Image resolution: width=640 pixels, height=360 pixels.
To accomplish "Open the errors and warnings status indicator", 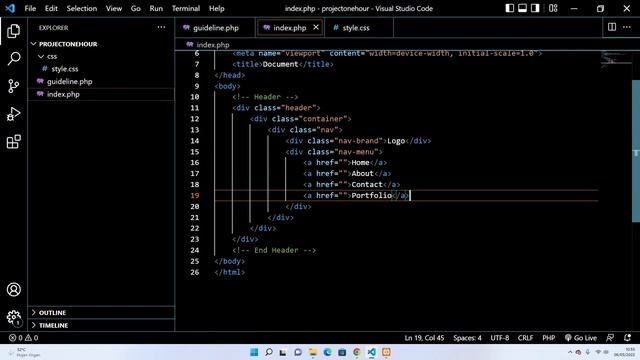I will (24, 338).
